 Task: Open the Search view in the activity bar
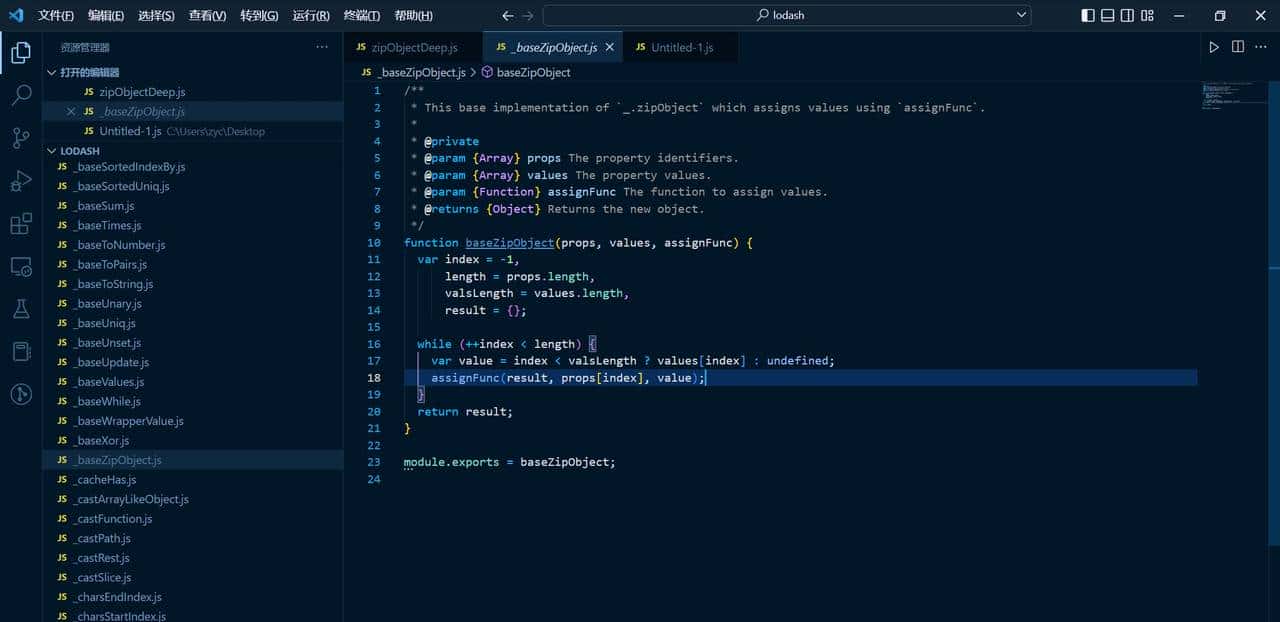pos(20,95)
